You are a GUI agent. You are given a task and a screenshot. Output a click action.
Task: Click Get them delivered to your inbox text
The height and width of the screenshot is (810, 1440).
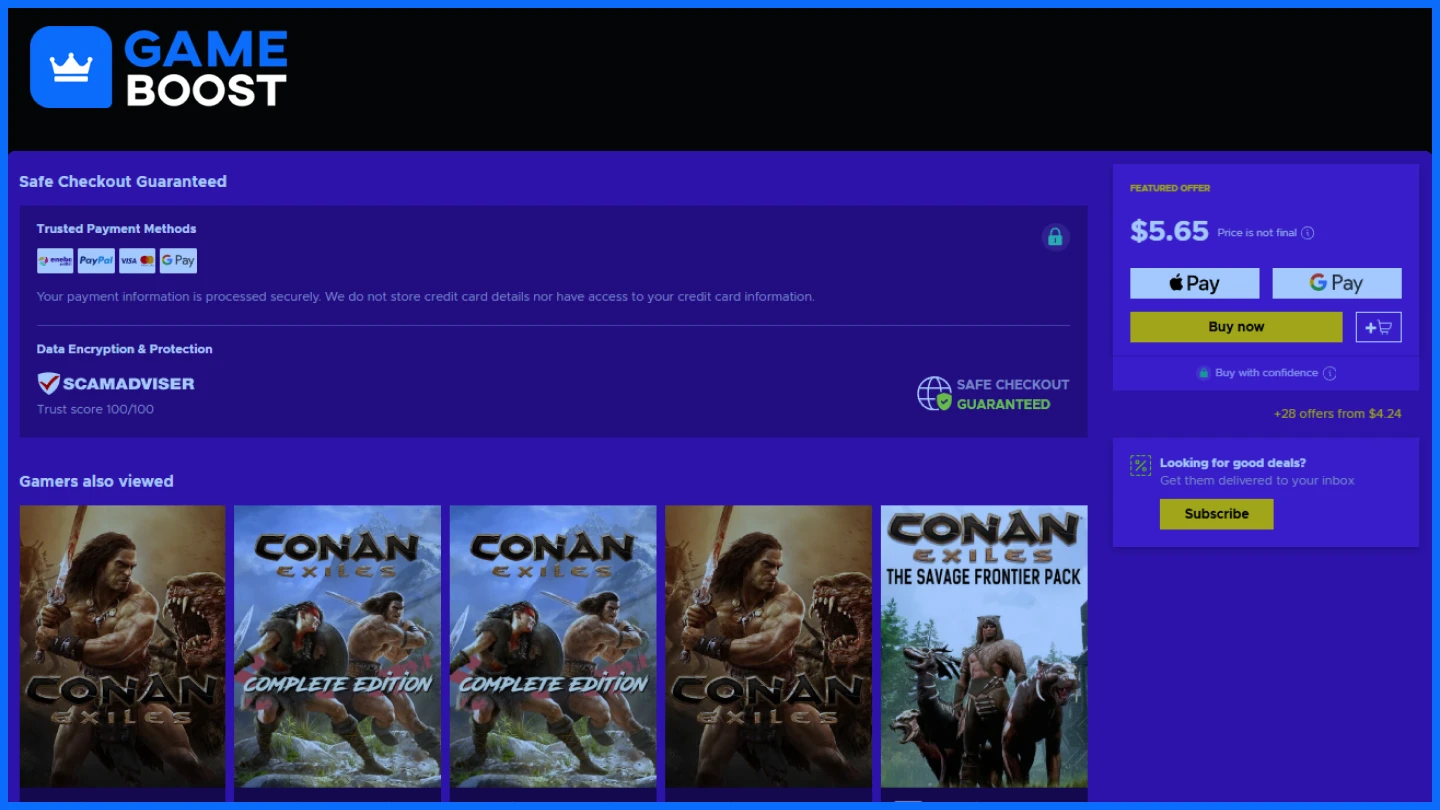tap(1257, 481)
